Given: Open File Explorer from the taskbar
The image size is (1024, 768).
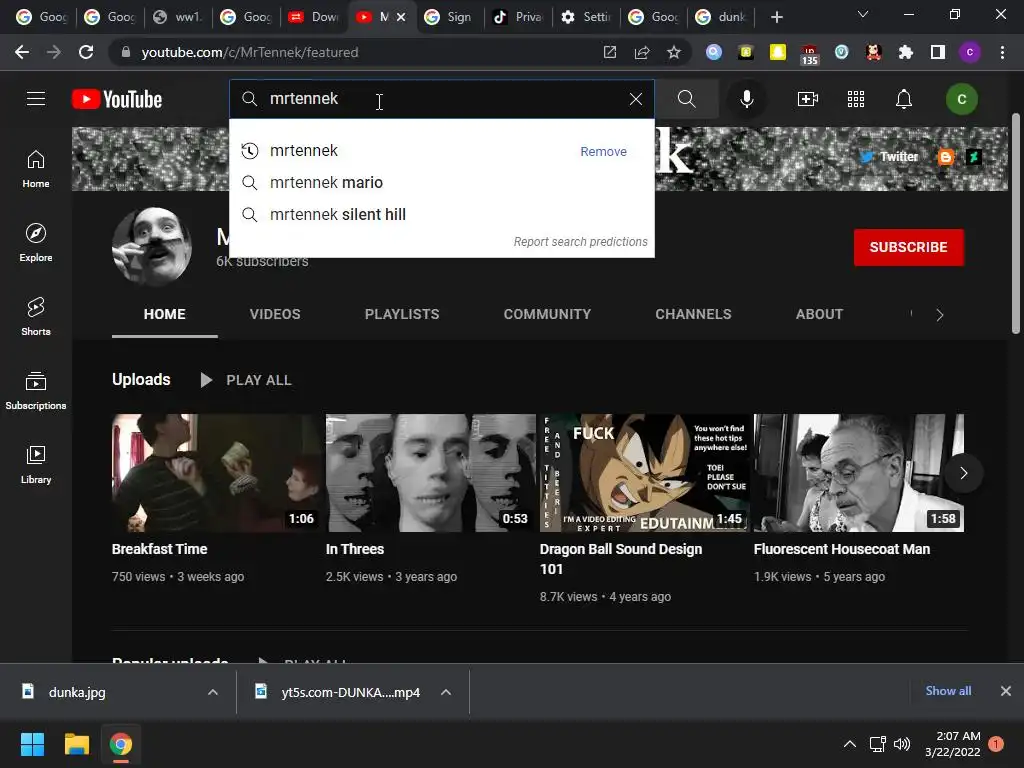Looking at the screenshot, I should click(x=76, y=744).
